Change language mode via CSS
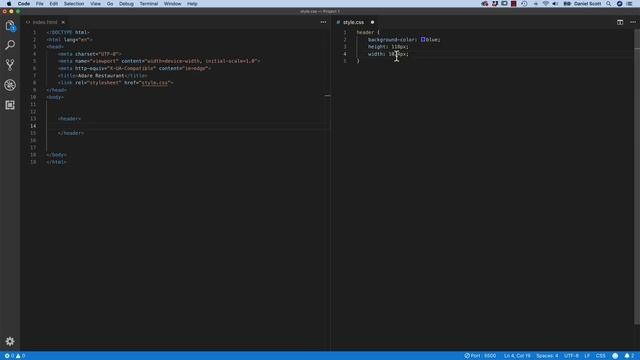 pos(600,356)
